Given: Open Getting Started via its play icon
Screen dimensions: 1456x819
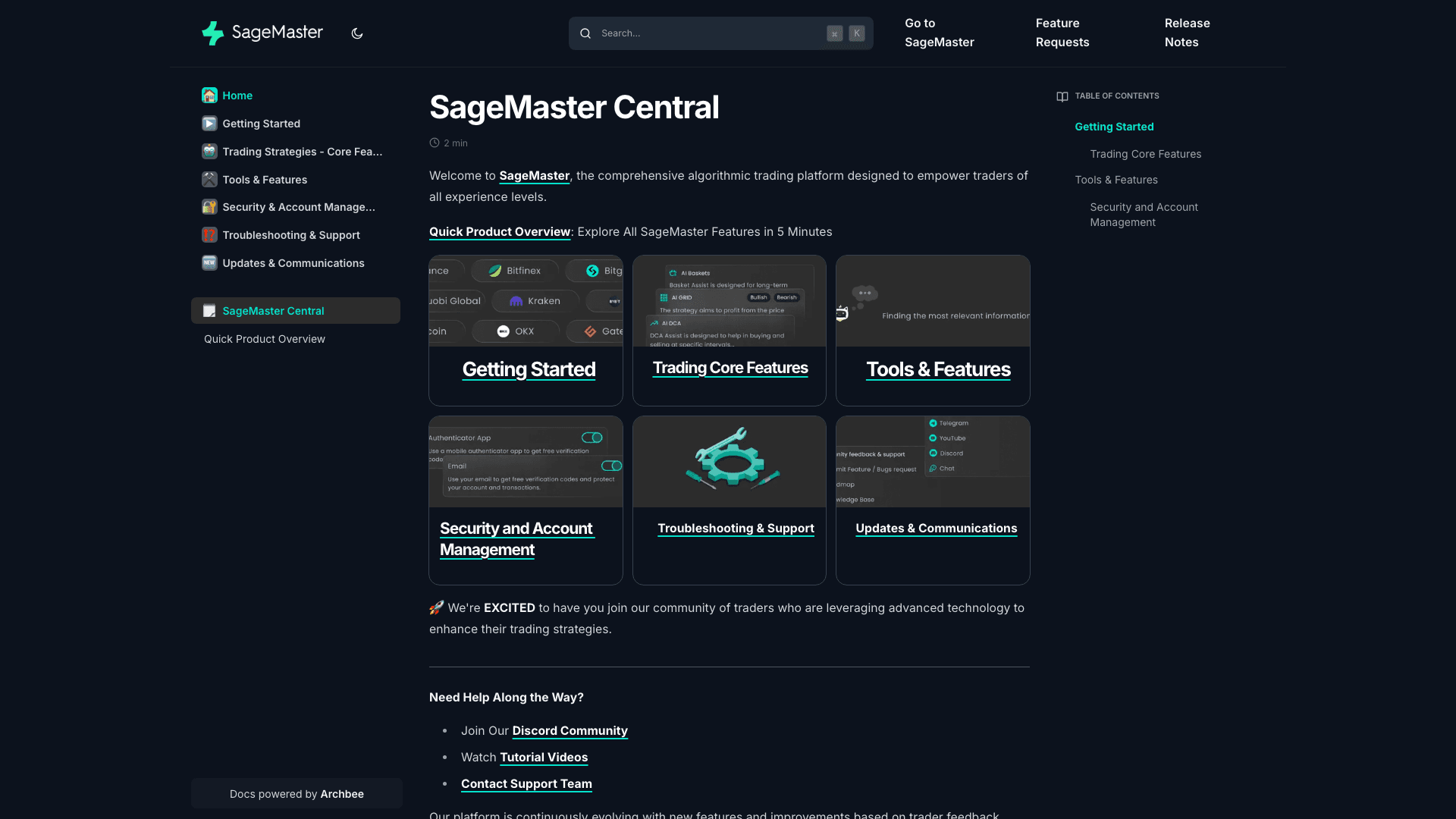Looking at the screenshot, I should pos(209,123).
